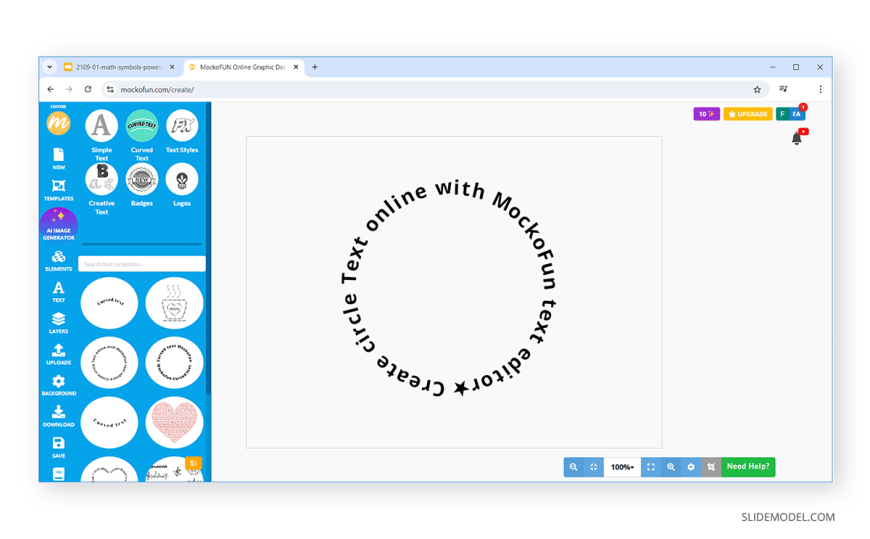Open the Chrome three-dot menu
Image resolution: width=870 pixels, height=539 pixels.
[820, 89]
